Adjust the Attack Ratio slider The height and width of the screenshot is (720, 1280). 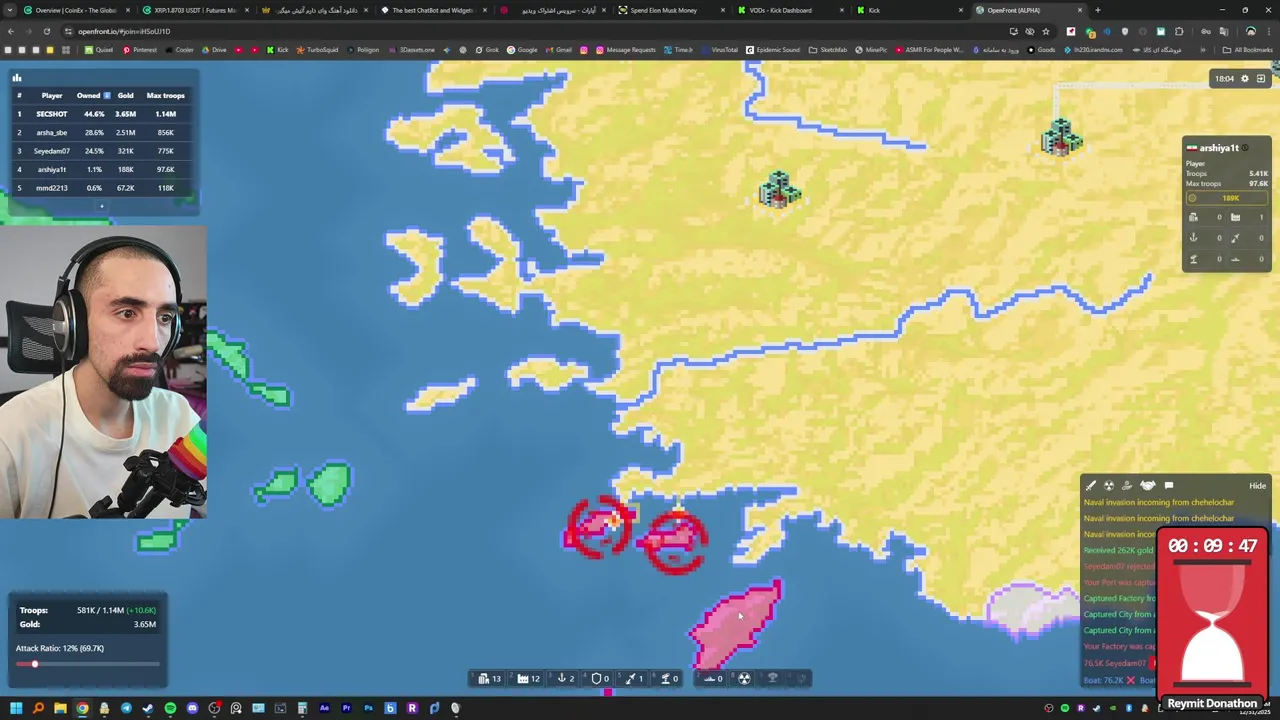click(x=87, y=664)
